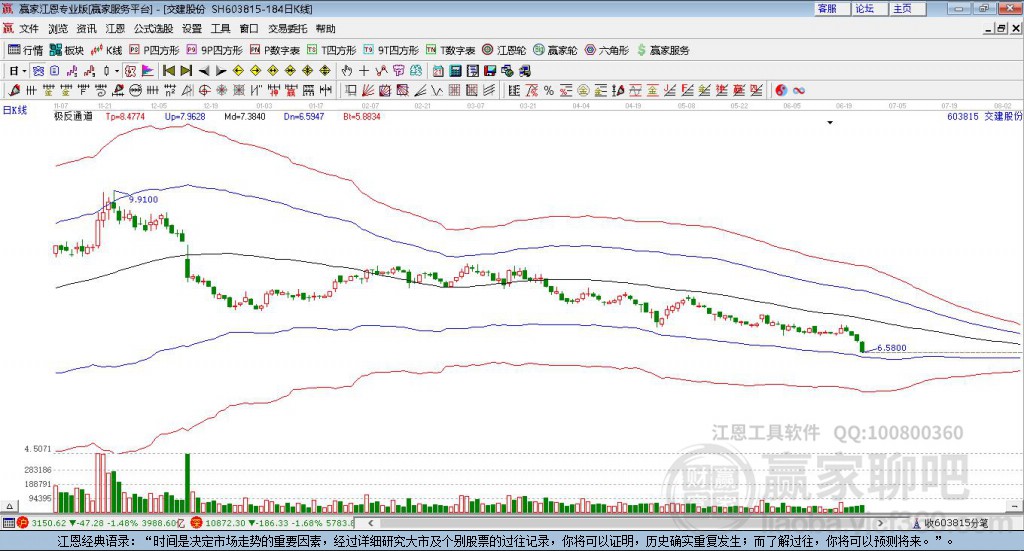Open the 资讯 menu
The image size is (1024, 551).
tap(86, 29)
